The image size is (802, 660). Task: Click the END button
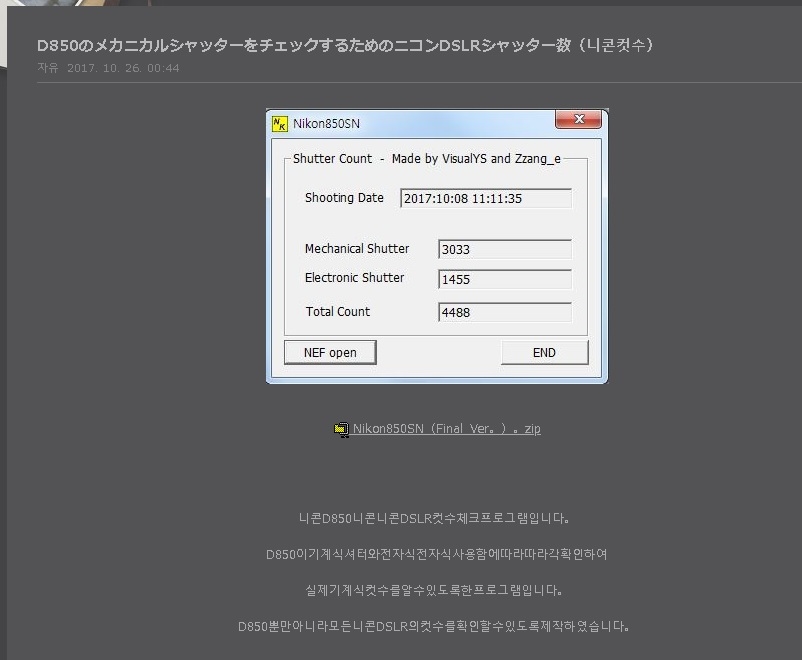tap(544, 353)
